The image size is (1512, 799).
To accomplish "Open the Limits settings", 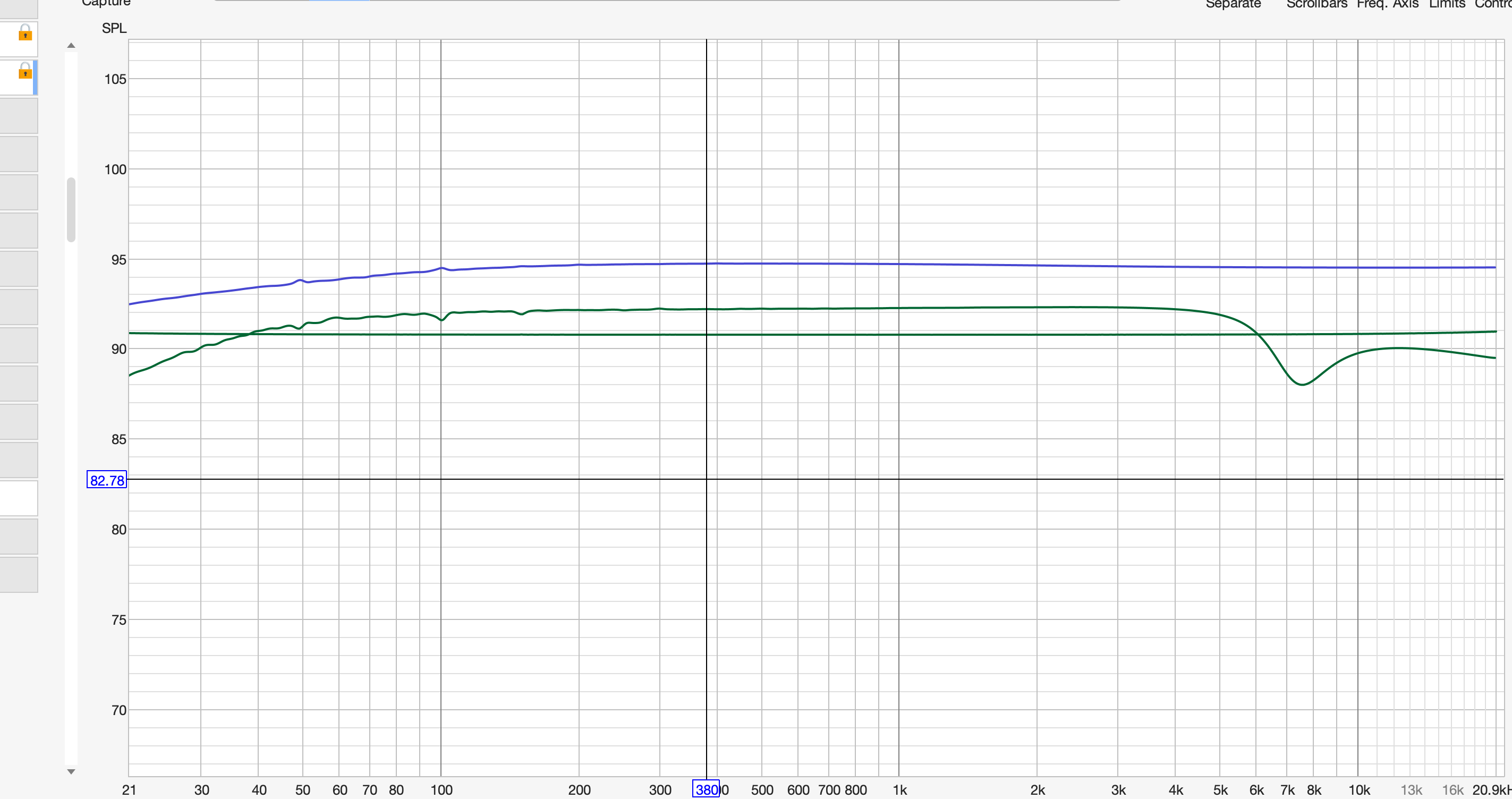I will coord(1446,4).
